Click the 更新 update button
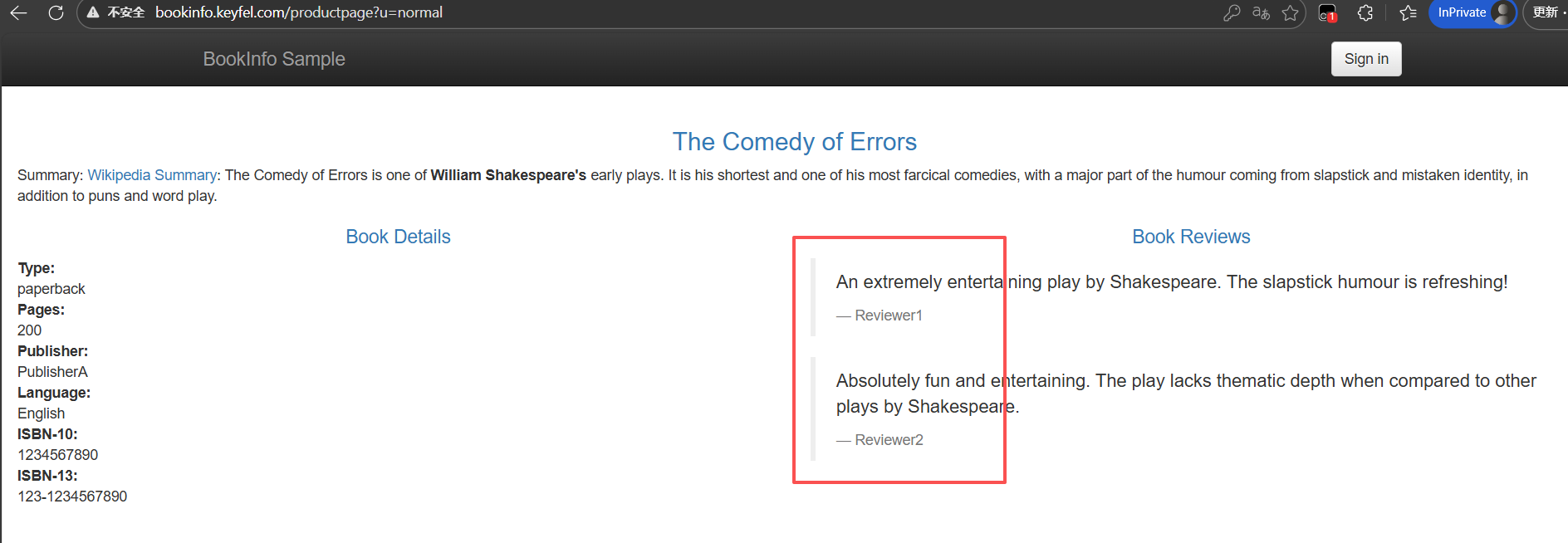Viewport: 1568px width, 543px height. point(1546,12)
